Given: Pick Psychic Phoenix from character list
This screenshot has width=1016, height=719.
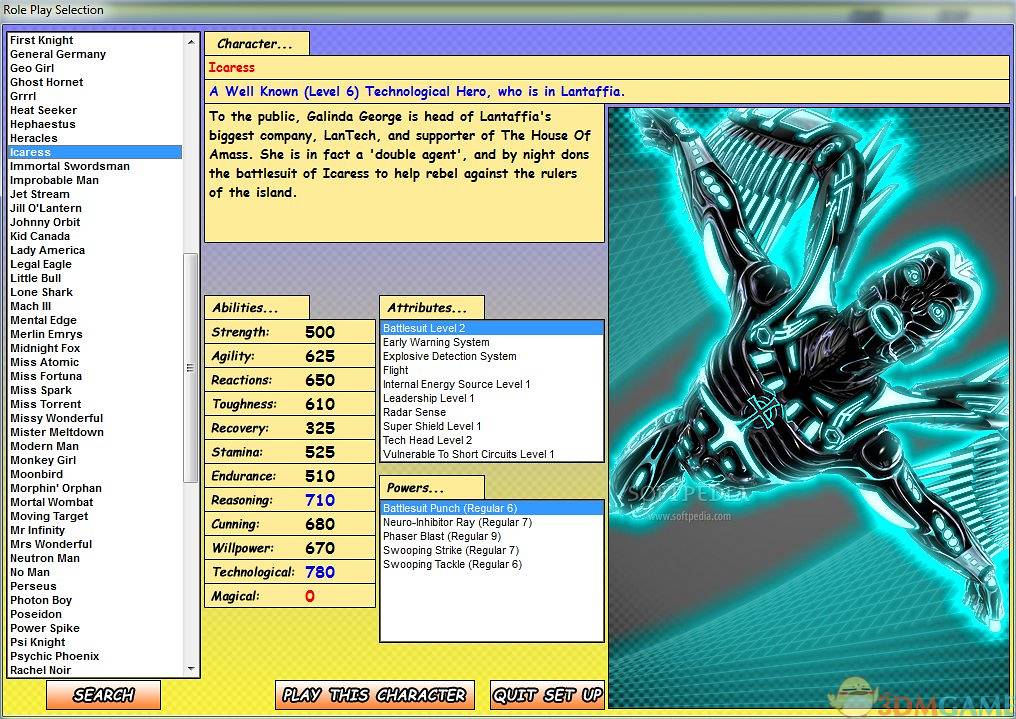Looking at the screenshot, I should [x=55, y=656].
